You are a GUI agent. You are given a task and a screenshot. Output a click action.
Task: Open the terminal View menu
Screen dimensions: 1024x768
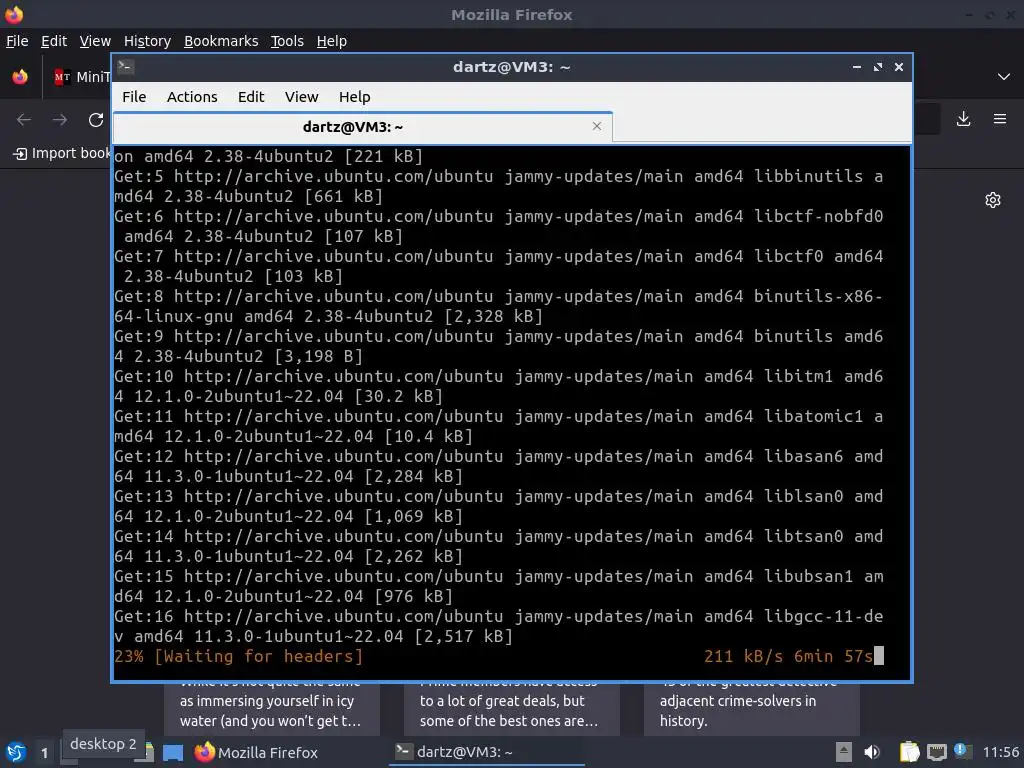301,97
